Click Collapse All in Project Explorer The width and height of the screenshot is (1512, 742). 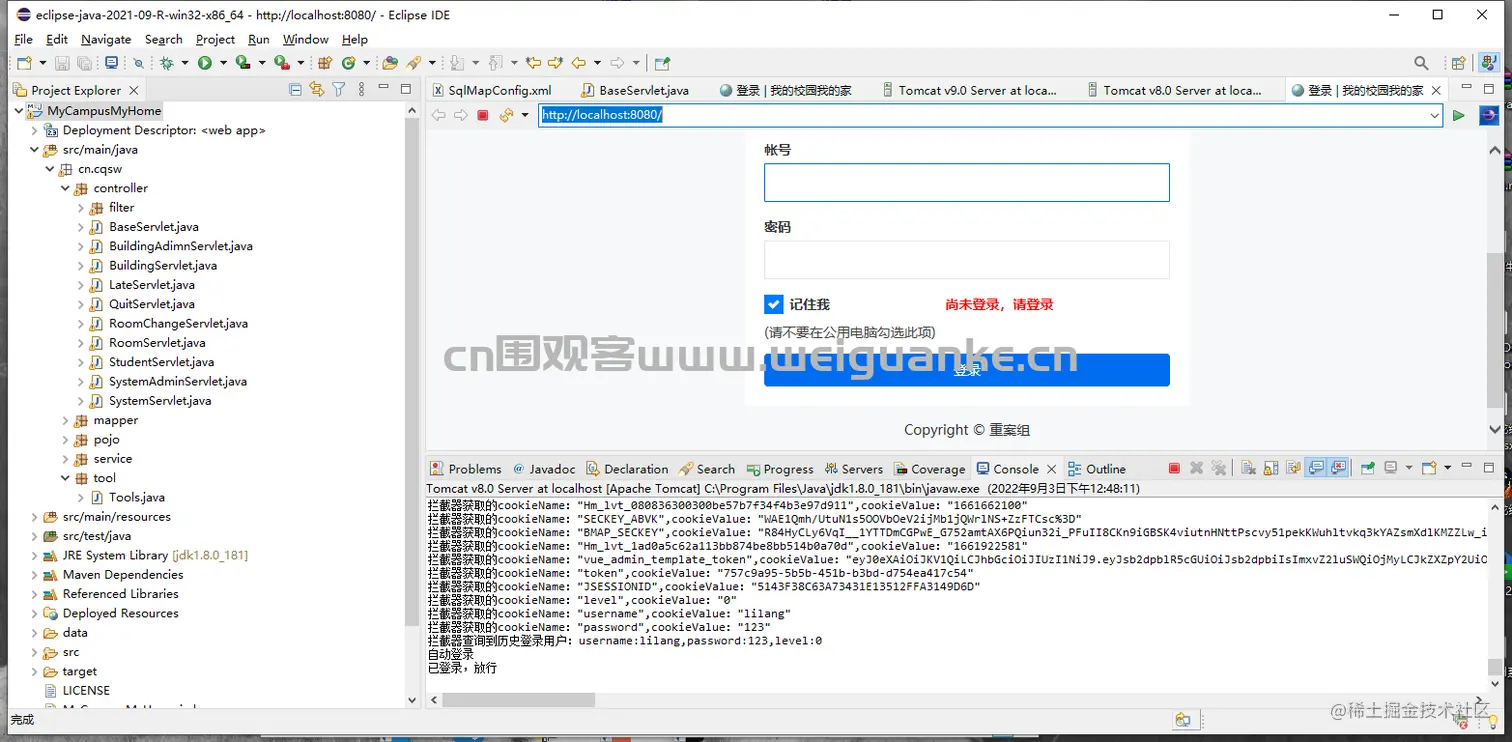(295, 89)
